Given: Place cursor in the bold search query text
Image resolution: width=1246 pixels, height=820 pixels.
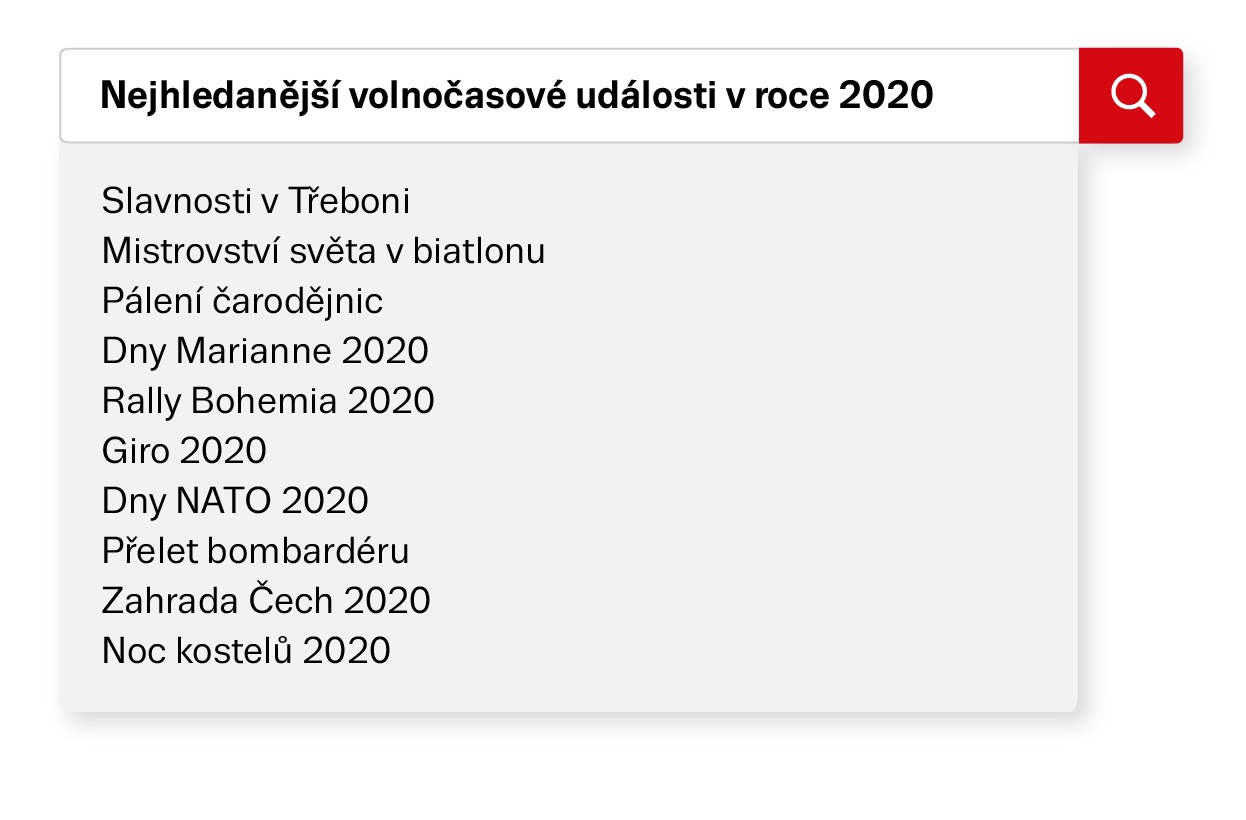Looking at the screenshot, I should click(x=517, y=96).
